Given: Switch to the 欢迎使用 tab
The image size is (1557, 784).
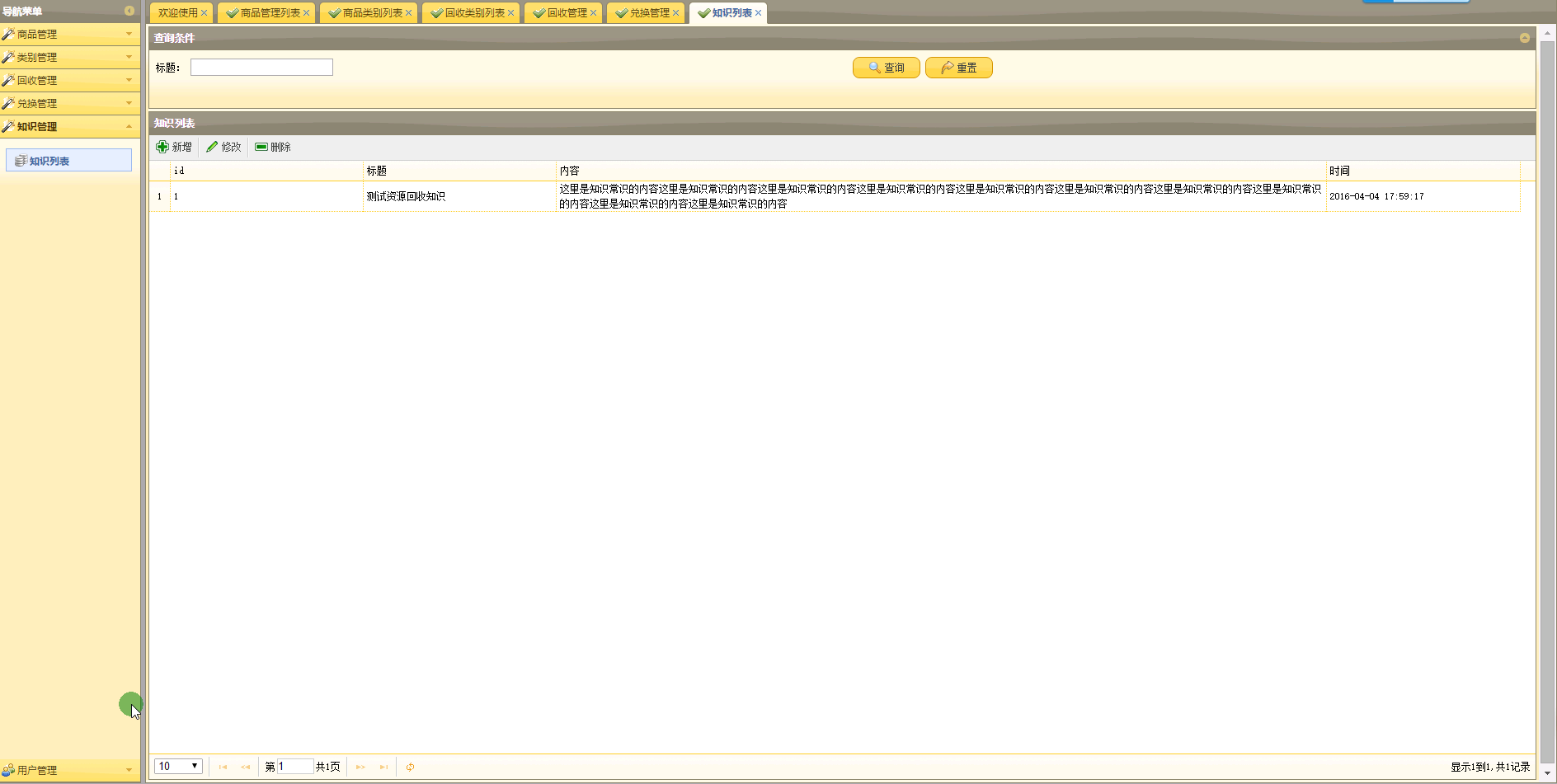Looking at the screenshot, I should point(178,12).
